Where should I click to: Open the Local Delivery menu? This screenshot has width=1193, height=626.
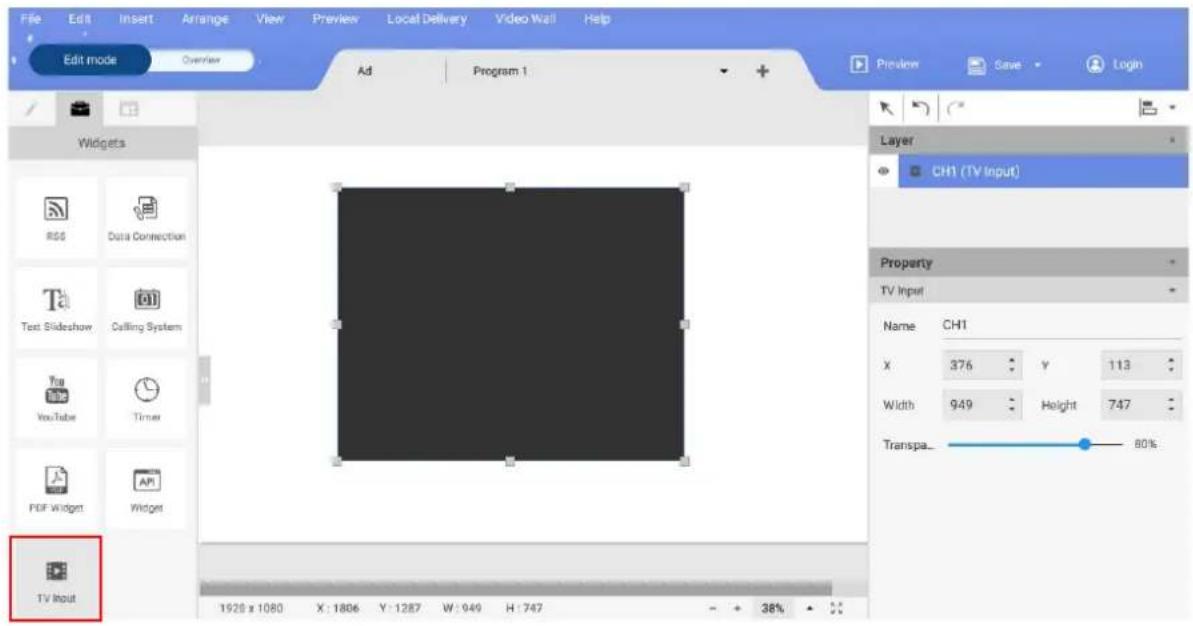[x=427, y=19]
